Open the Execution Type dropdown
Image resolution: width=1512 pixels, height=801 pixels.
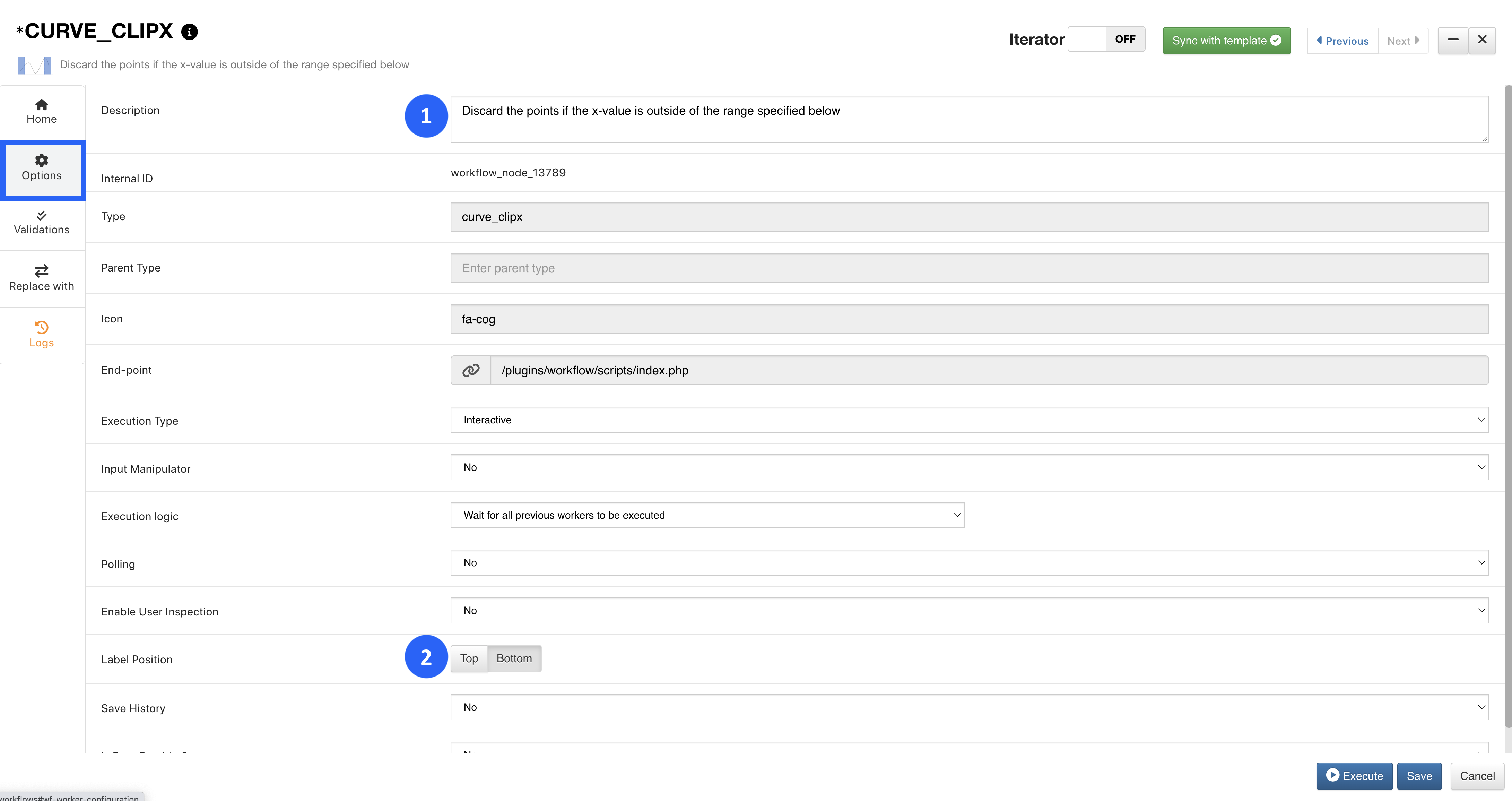coord(970,420)
